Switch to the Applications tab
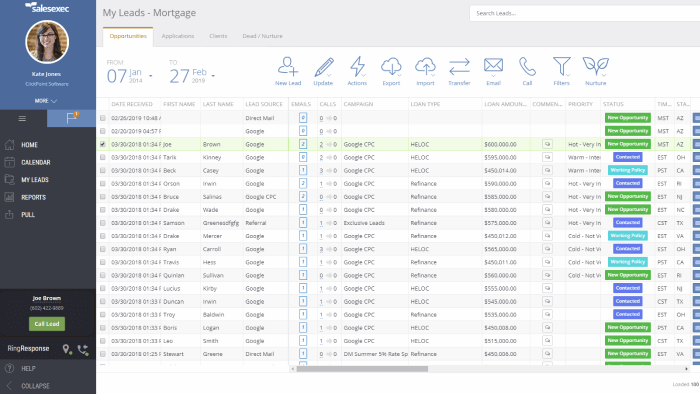This screenshot has height=394, width=700. [178, 36]
